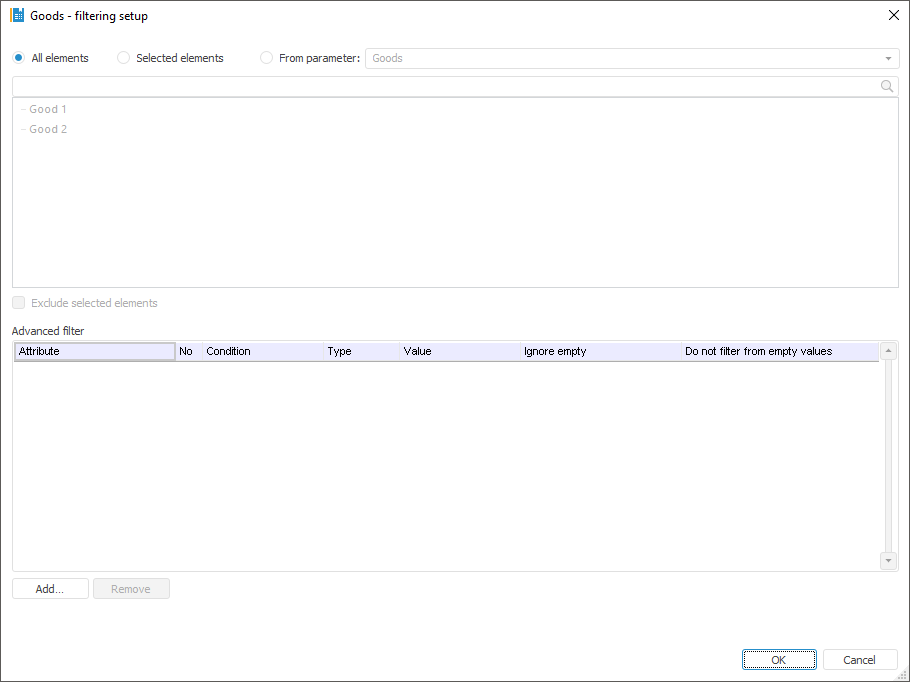The height and width of the screenshot is (682, 910).
Task: Open the Goods parameter dropdown
Action: (x=887, y=58)
